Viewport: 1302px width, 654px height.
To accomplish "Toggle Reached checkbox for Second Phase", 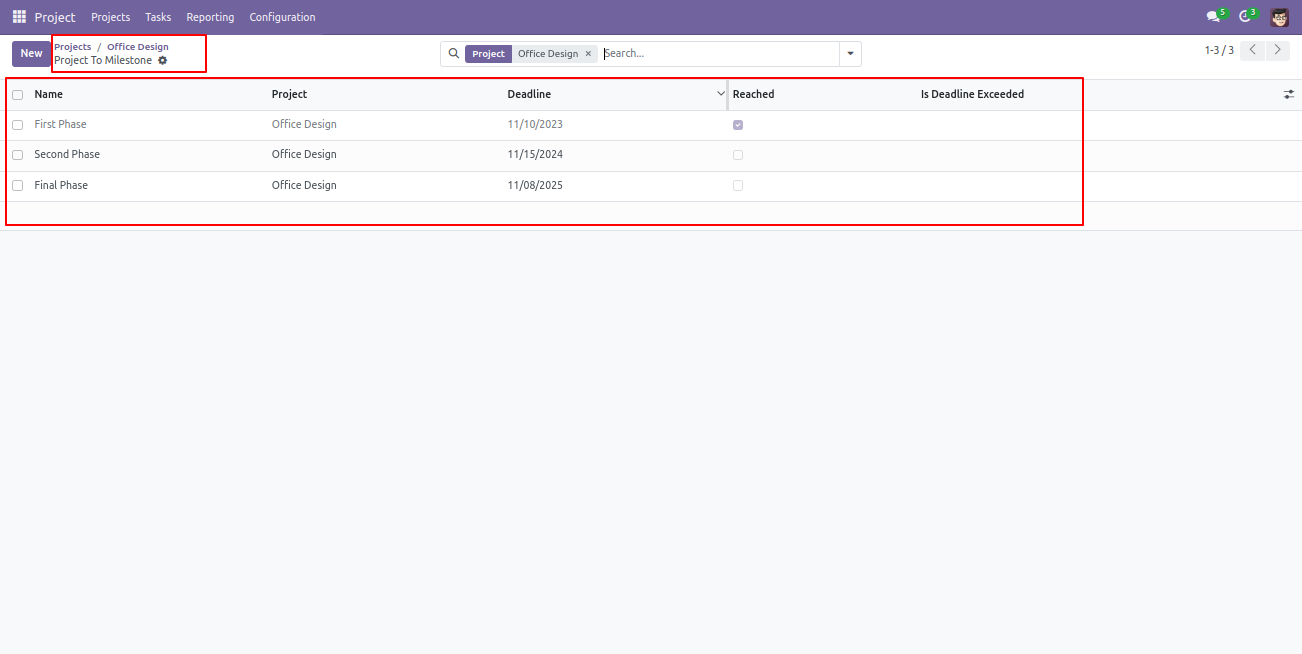I will [x=738, y=155].
